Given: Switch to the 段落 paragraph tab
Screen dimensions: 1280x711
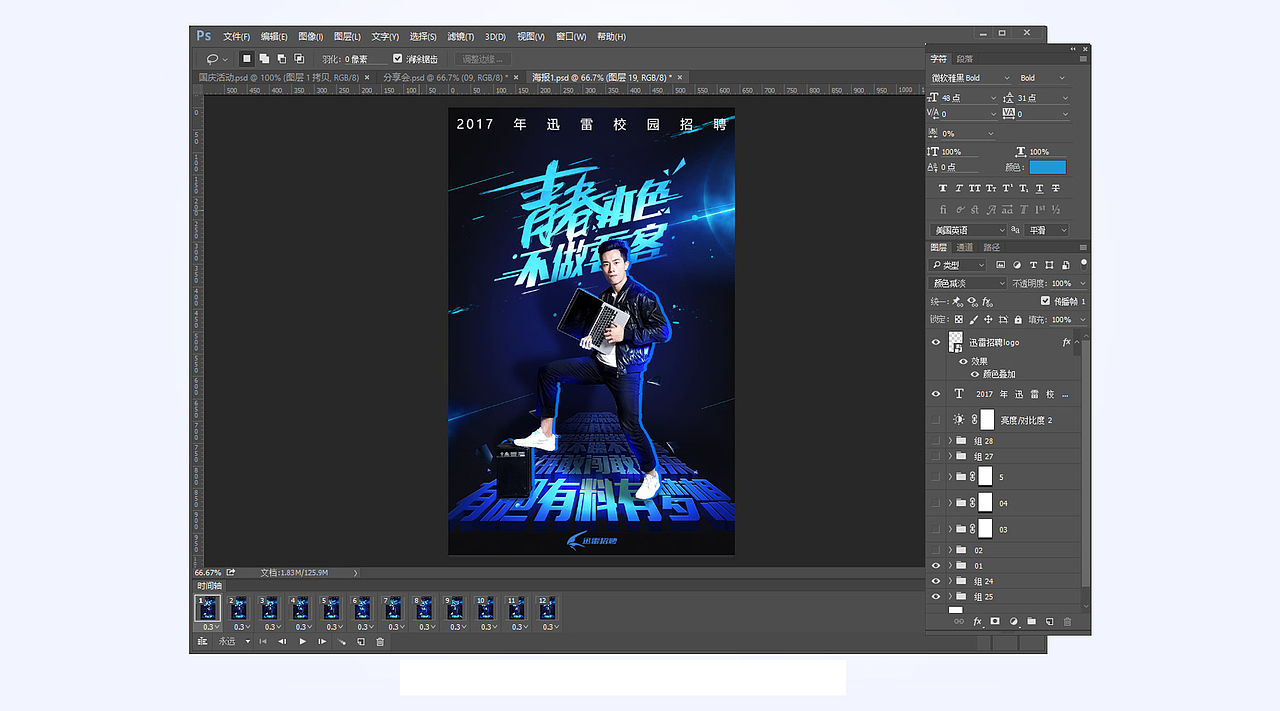Looking at the screenshot, I should 964,59.
